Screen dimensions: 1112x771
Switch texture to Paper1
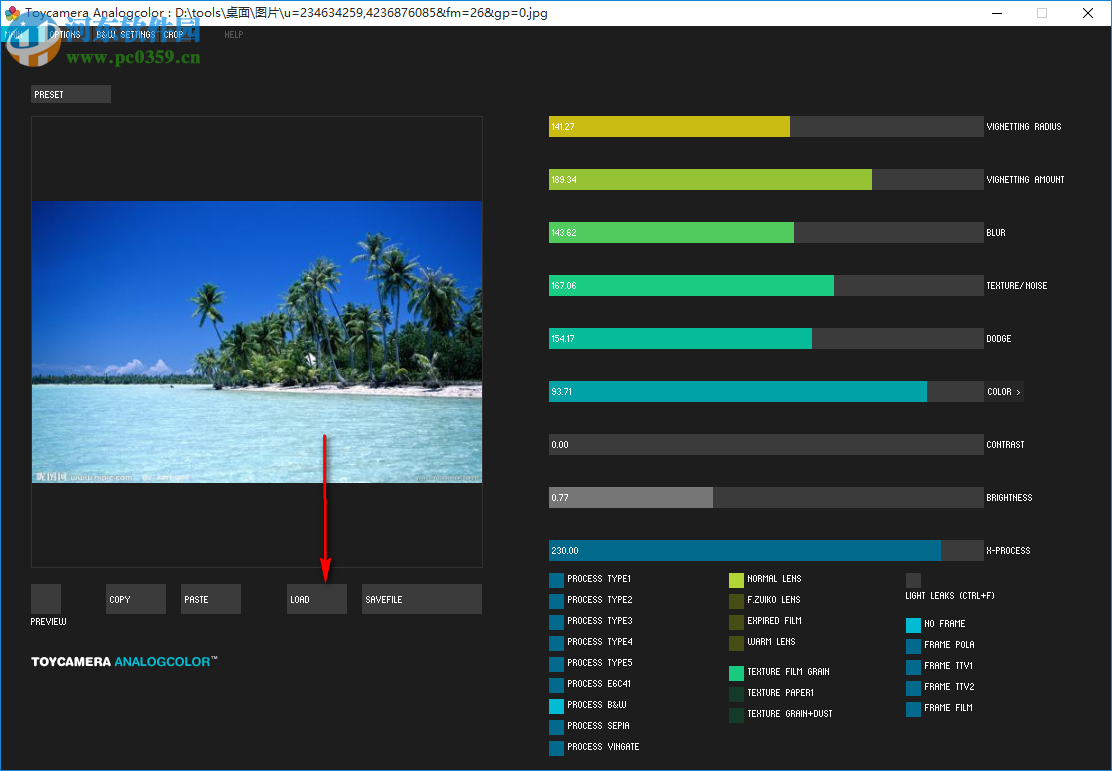coord(736,693)
